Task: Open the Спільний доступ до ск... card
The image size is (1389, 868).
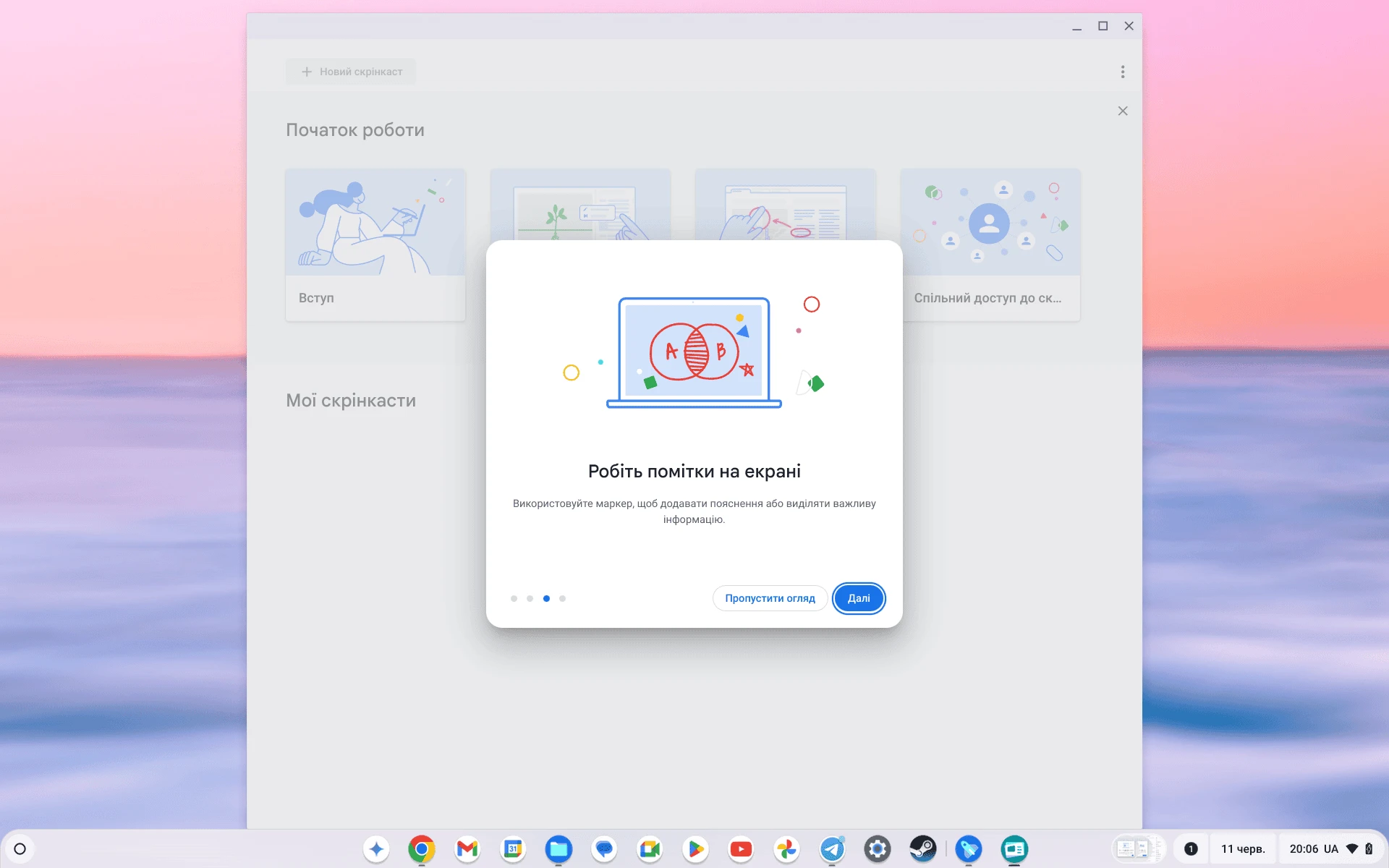Action: [990, 245]
